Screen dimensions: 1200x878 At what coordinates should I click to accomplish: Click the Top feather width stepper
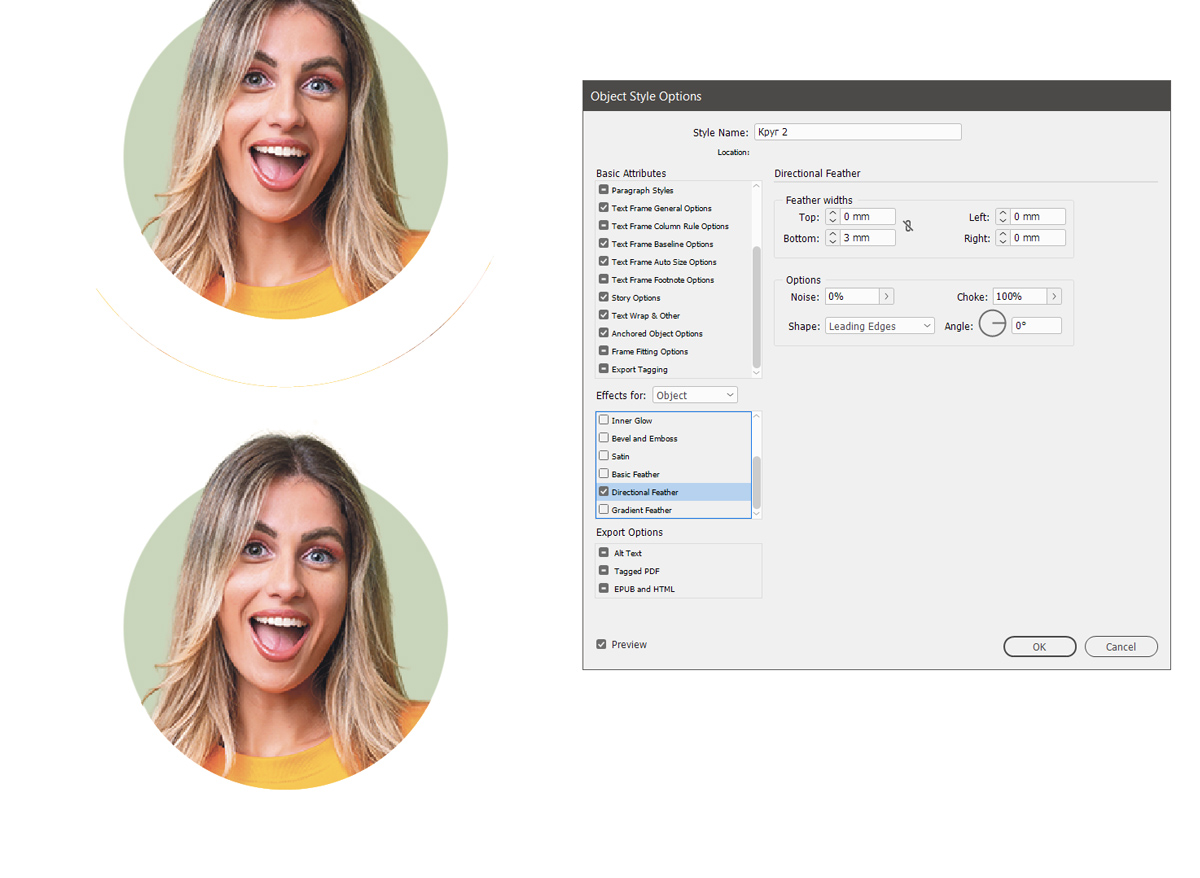[832, 217]
